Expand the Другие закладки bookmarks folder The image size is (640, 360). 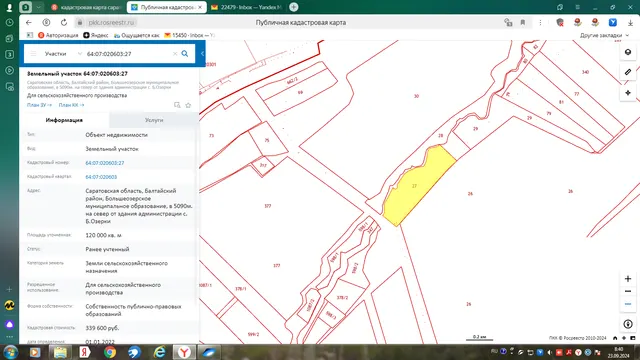pyautogui.click(x=604, y=36)
